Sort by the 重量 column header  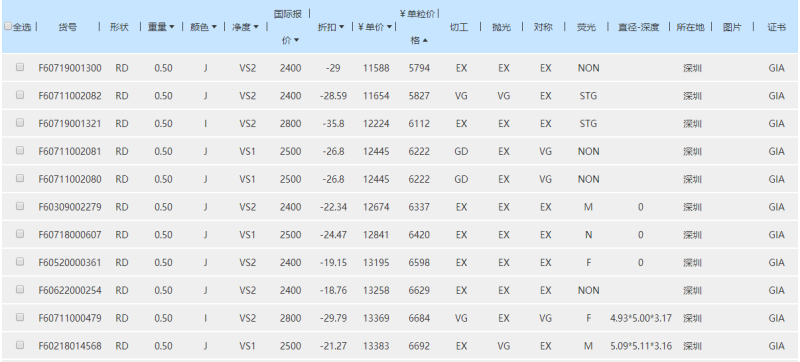[x=161, y=27]
